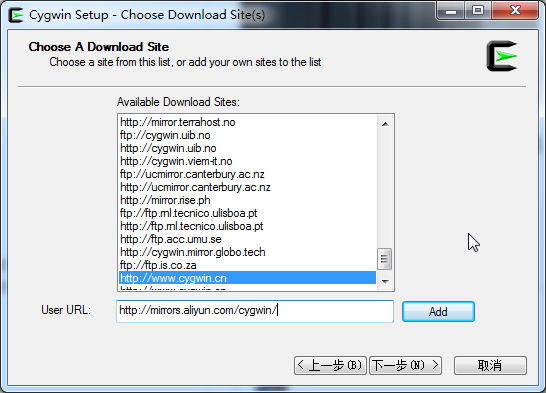Viewport: 546px width, 393px height.
Task: Select ftp://ucmirror.canterbury.ac.nz site
Action: pyautogui.click(x=247, y=174)
